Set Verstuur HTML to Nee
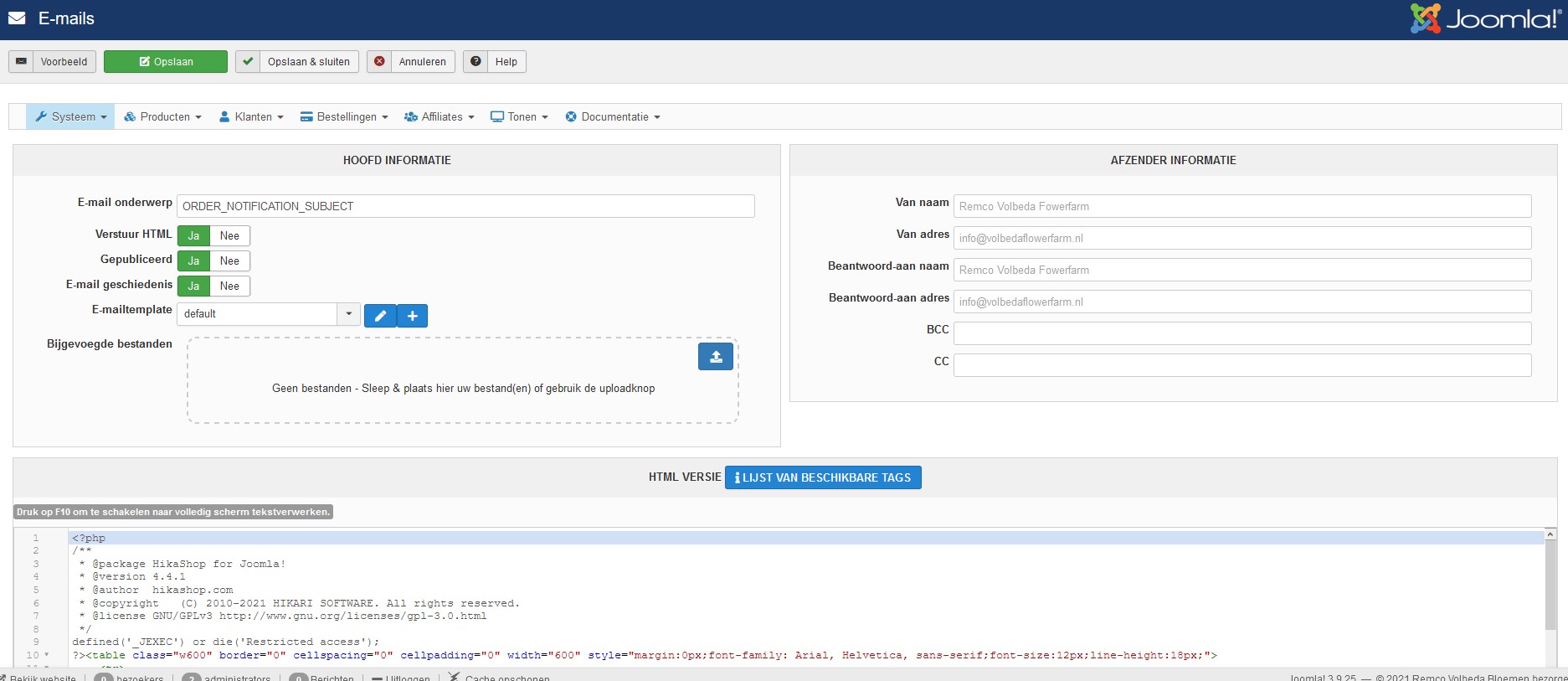Viewport: 1568px width, 681px height. click(229, 236)
